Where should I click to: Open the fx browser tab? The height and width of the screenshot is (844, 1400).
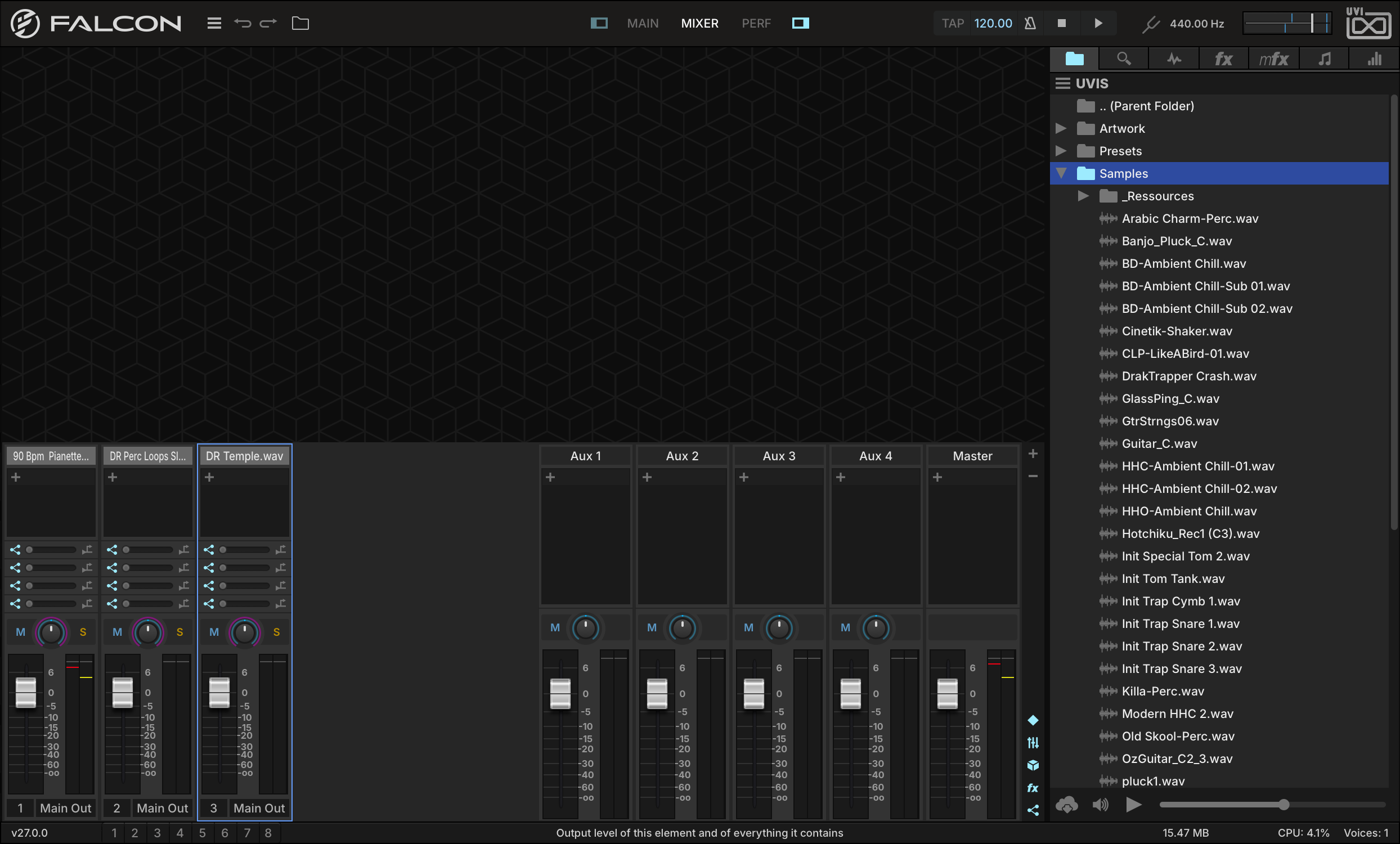click(x=1223, y=59)
